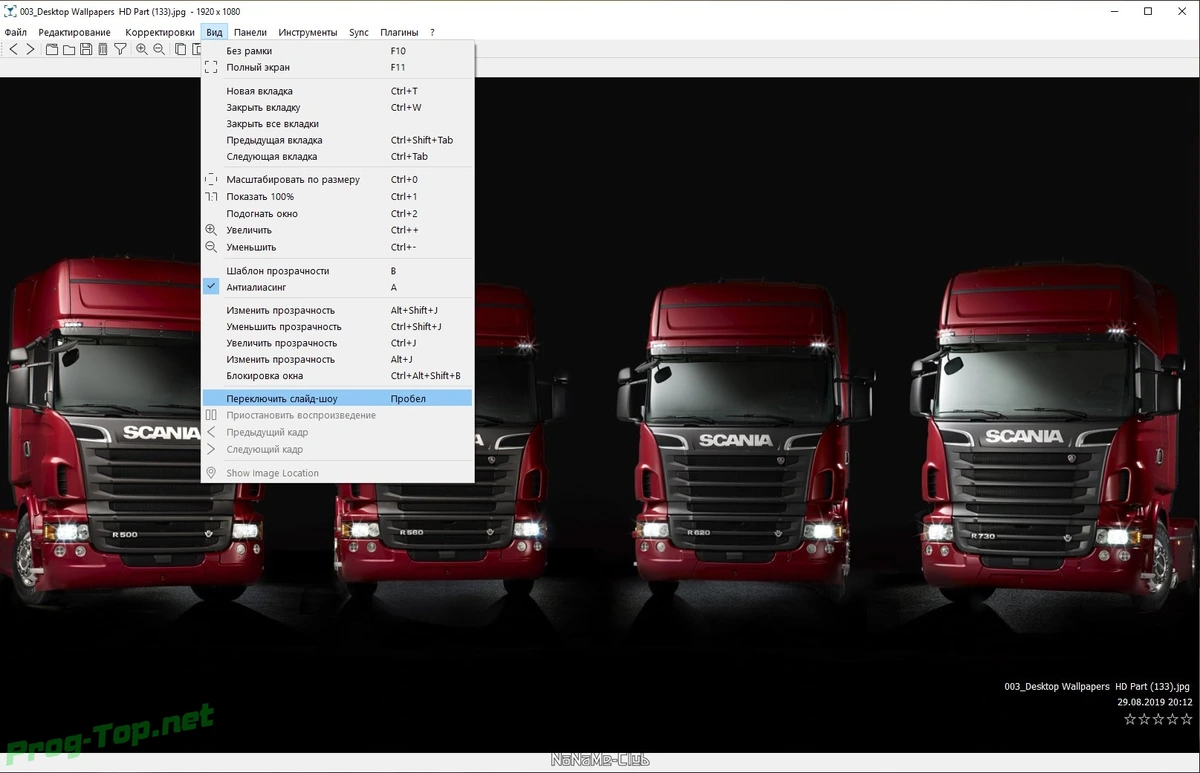Delete the image with the trash can icon
Image resolution: width=1200 pixels, height=773 pixels.
(102, 49)
